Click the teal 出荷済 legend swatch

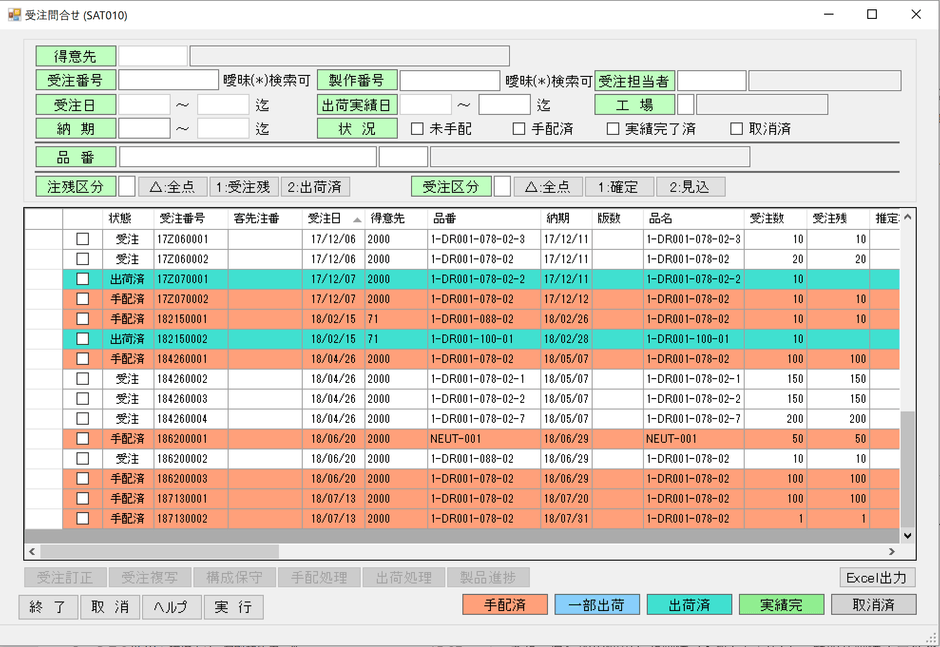pyautogui.click(x=689, y=605)
